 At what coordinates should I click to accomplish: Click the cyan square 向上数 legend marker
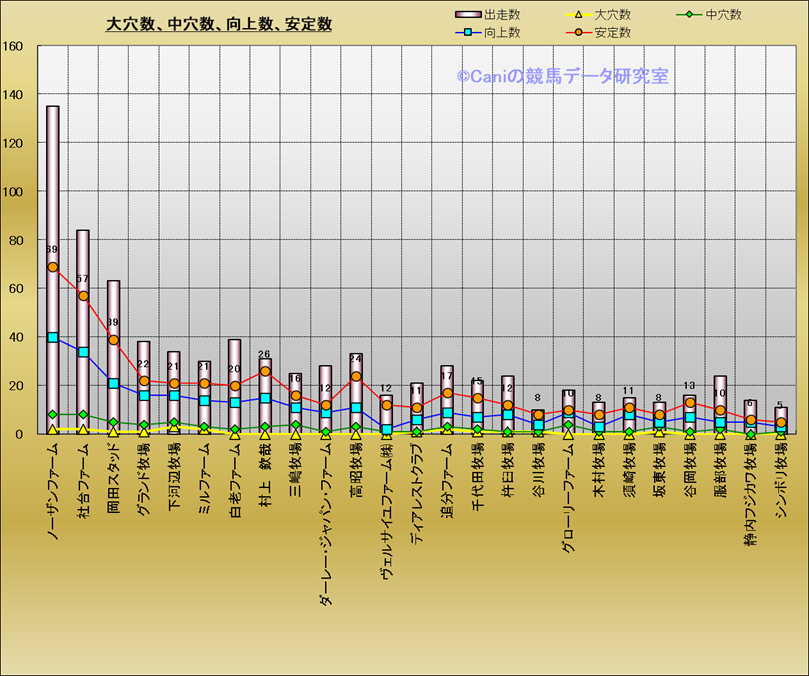click(468, 33)
